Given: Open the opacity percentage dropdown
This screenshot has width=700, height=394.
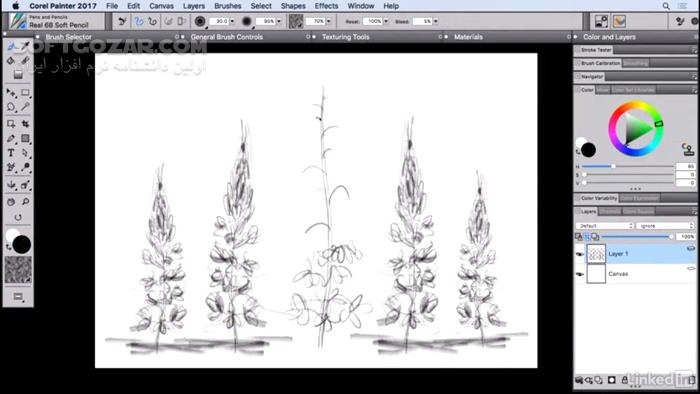Looking at the screenshot, I should (x=279, y=21).
